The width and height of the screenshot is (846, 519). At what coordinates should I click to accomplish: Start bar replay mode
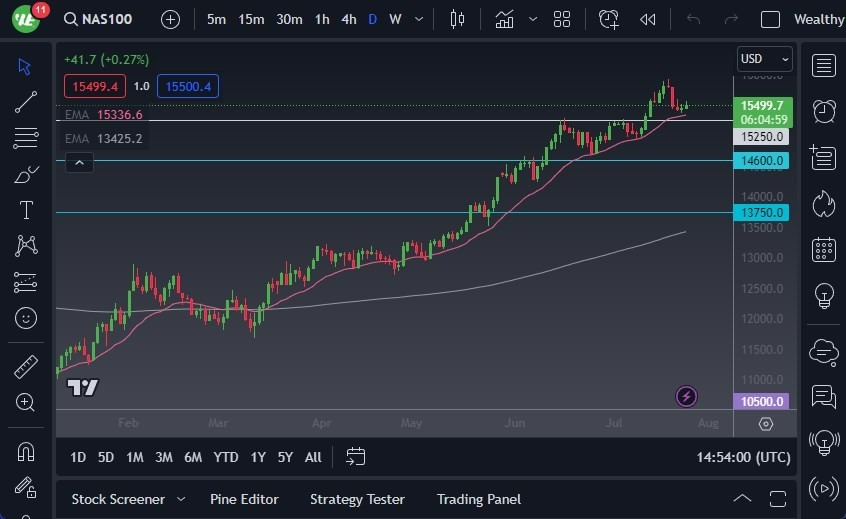pos(647,20)
